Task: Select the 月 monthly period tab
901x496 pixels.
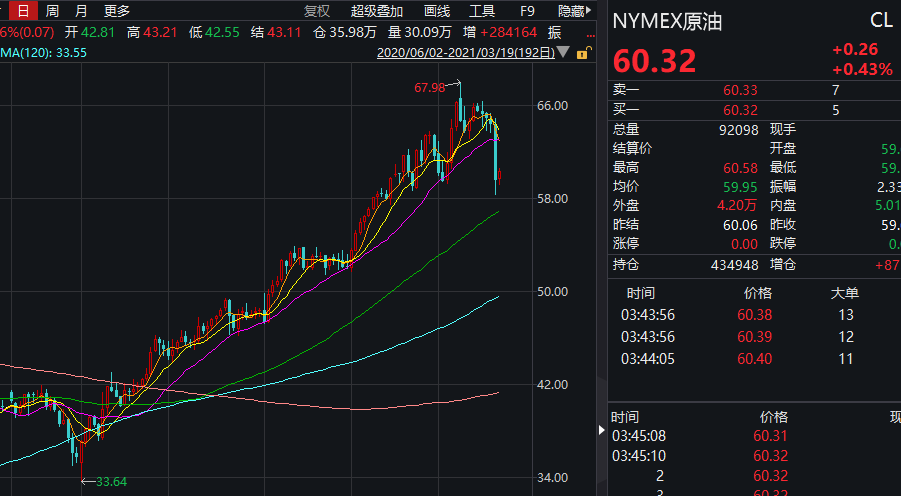Action: [x=81, y=11]
